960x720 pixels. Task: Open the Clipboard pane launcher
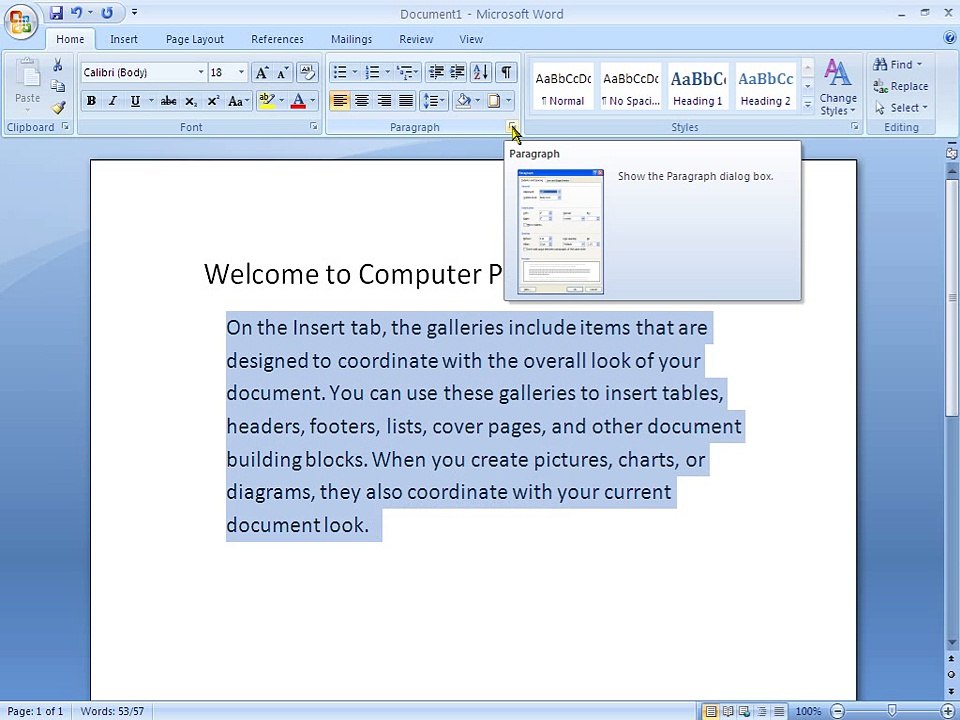[x=65, y=126]
